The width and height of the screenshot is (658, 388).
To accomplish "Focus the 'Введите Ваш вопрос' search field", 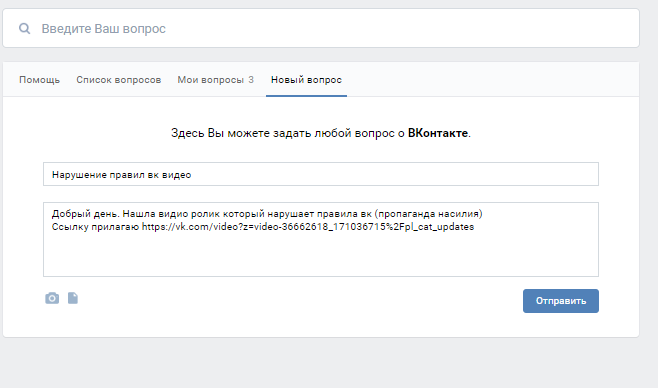I will 321,28.
